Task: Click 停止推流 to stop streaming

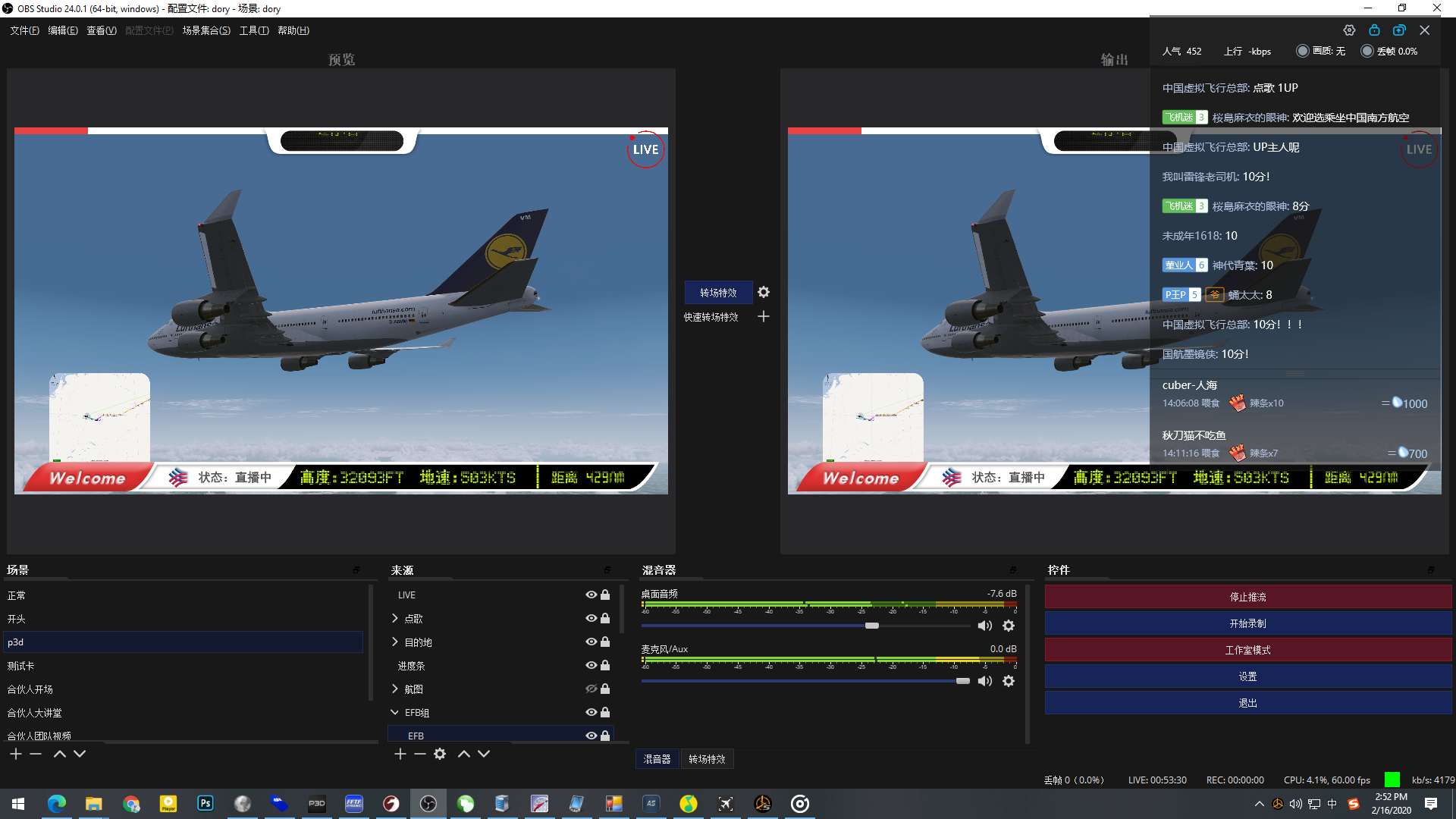Action: 1248,598
